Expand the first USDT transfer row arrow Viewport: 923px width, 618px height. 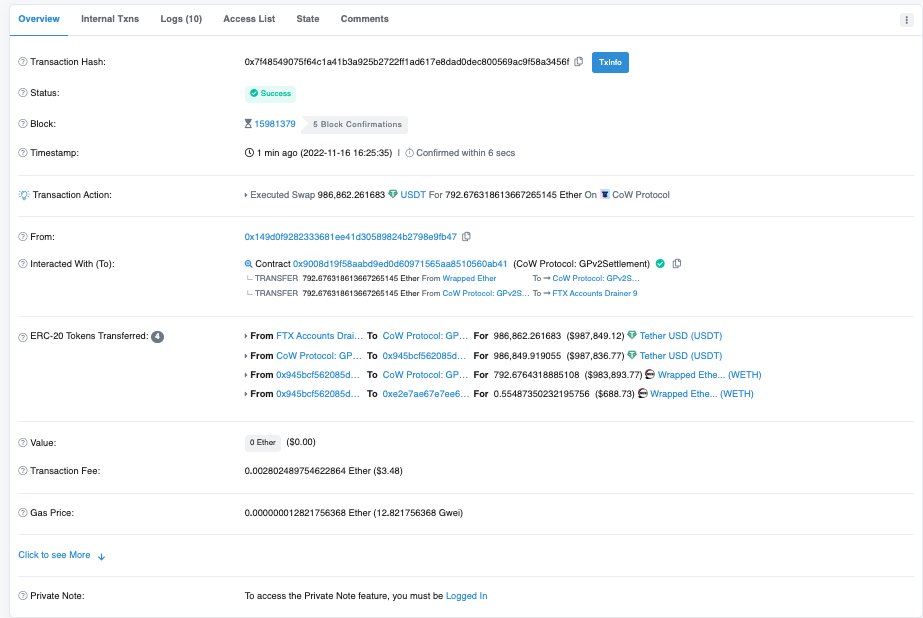[246, 336]
